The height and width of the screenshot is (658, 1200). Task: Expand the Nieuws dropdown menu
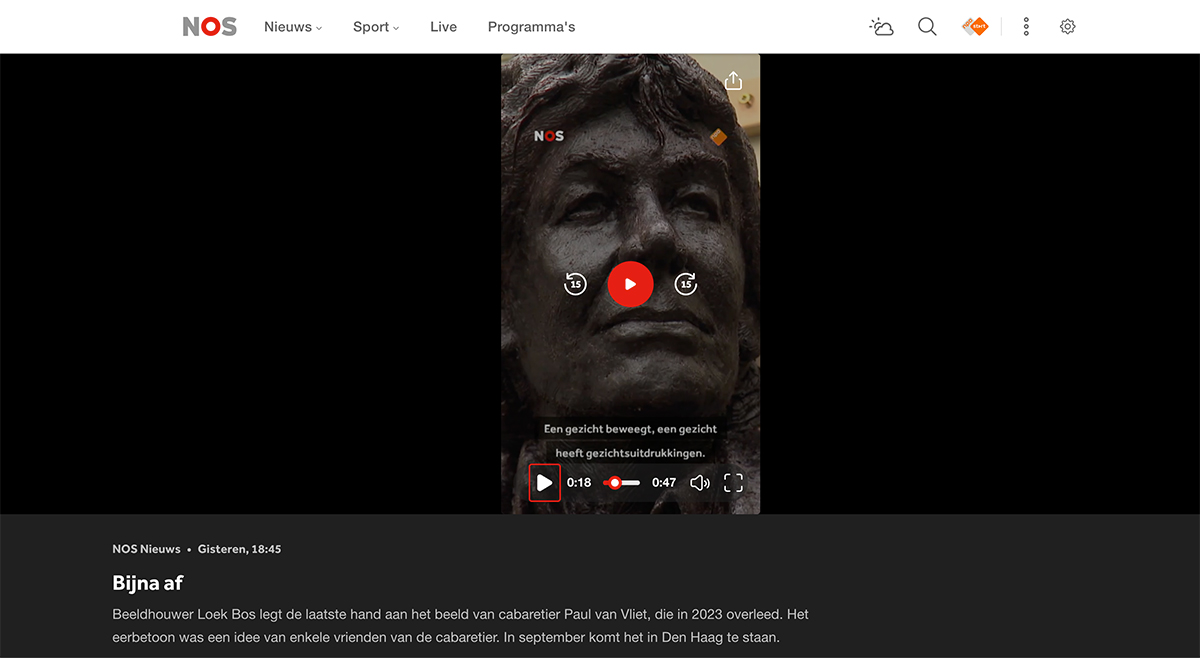[293, 27]
